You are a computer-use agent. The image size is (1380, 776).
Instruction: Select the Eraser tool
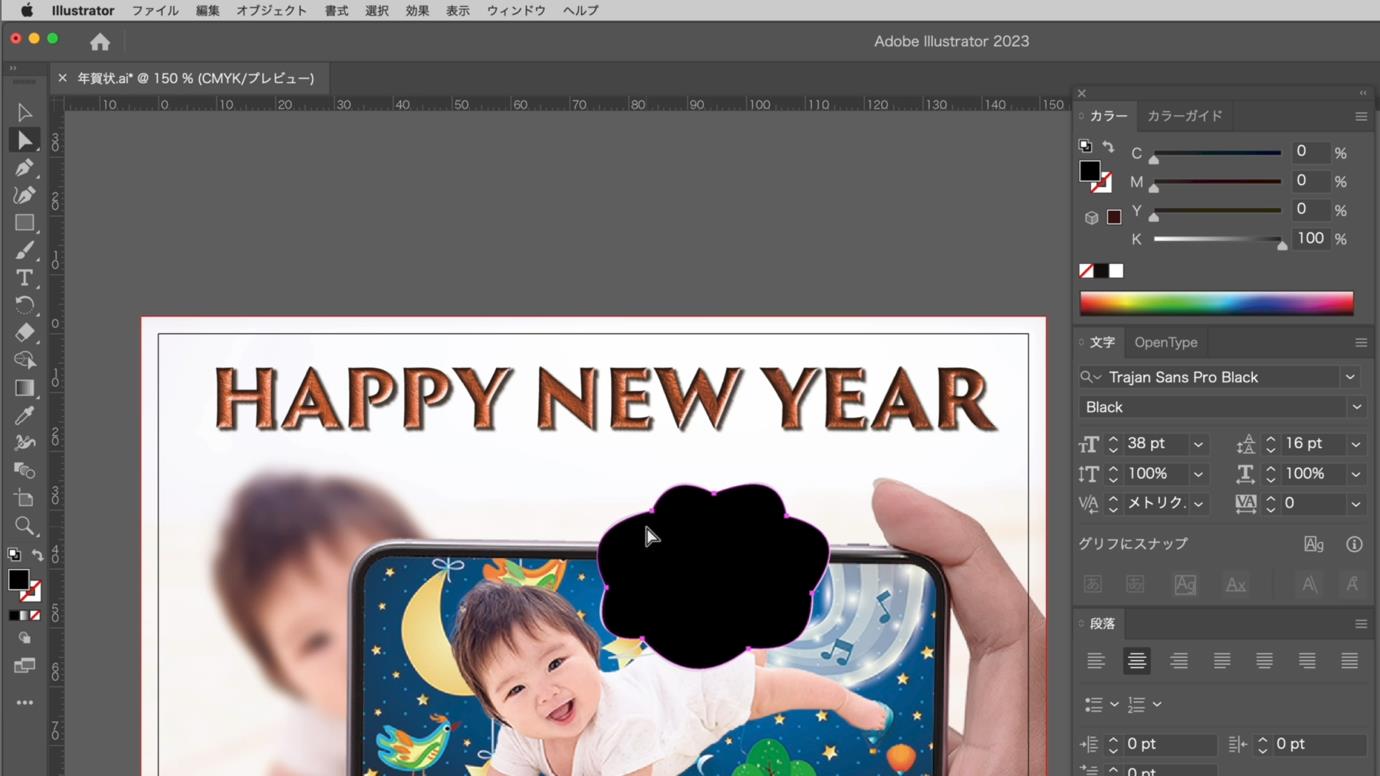pyautogui.click(x=24, y=333)
